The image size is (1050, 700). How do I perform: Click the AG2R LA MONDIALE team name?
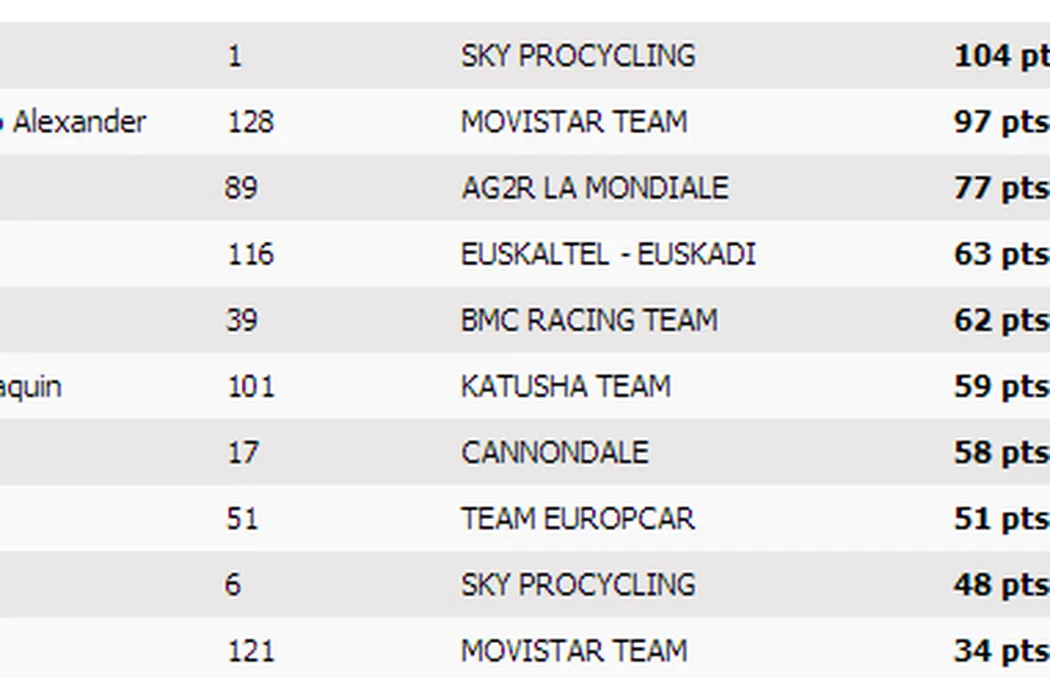point(594,188)
